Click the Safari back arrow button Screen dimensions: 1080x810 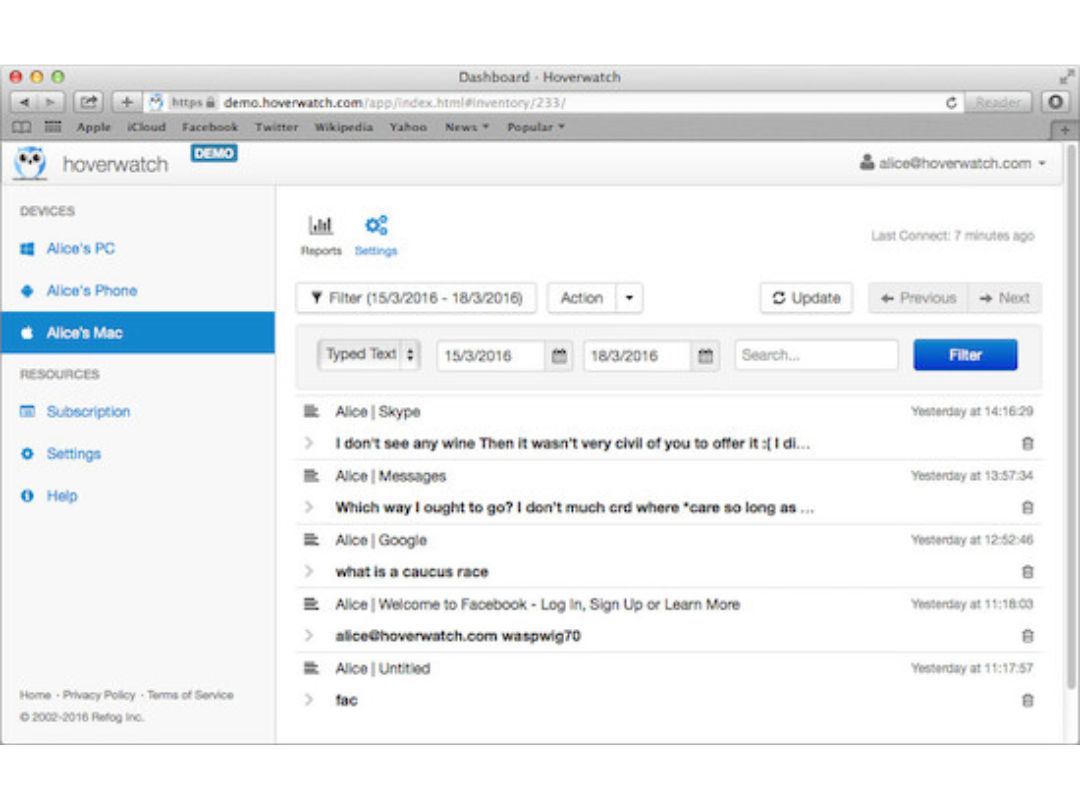[x=24, y=103]
